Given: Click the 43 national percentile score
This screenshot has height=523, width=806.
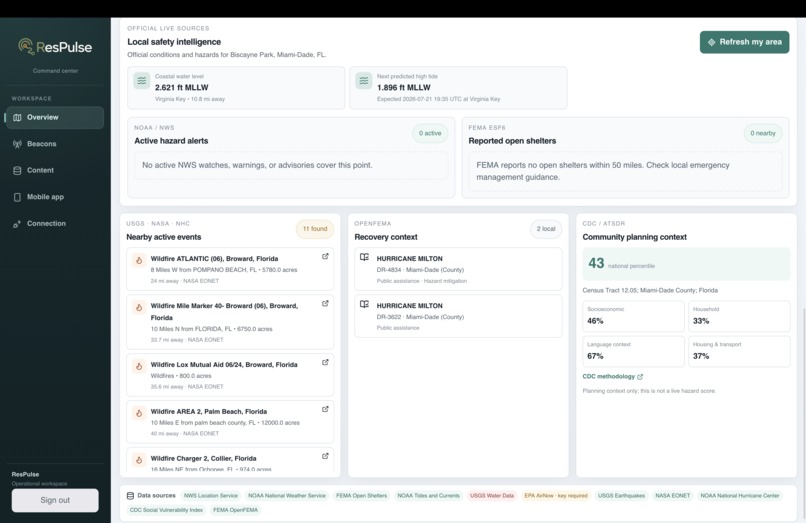Looking at the screenshot, I should point(686,264).
